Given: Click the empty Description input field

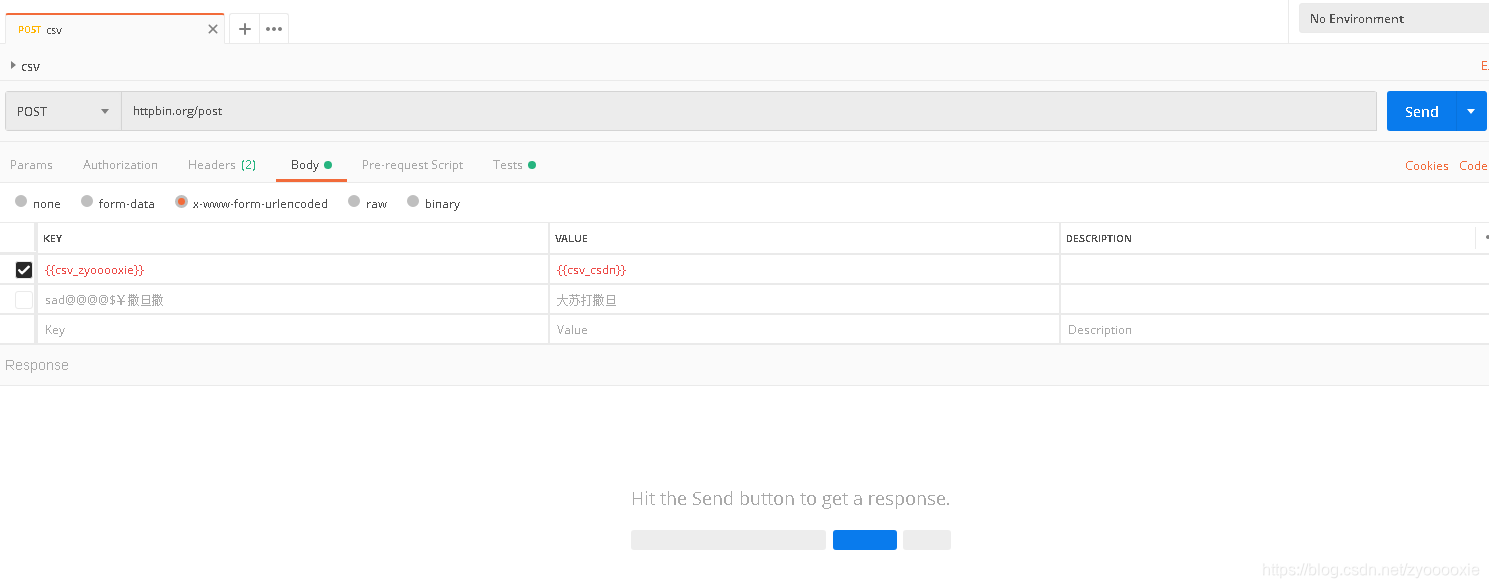Looking at the screenshot, I should click(x=1274, y=330).
